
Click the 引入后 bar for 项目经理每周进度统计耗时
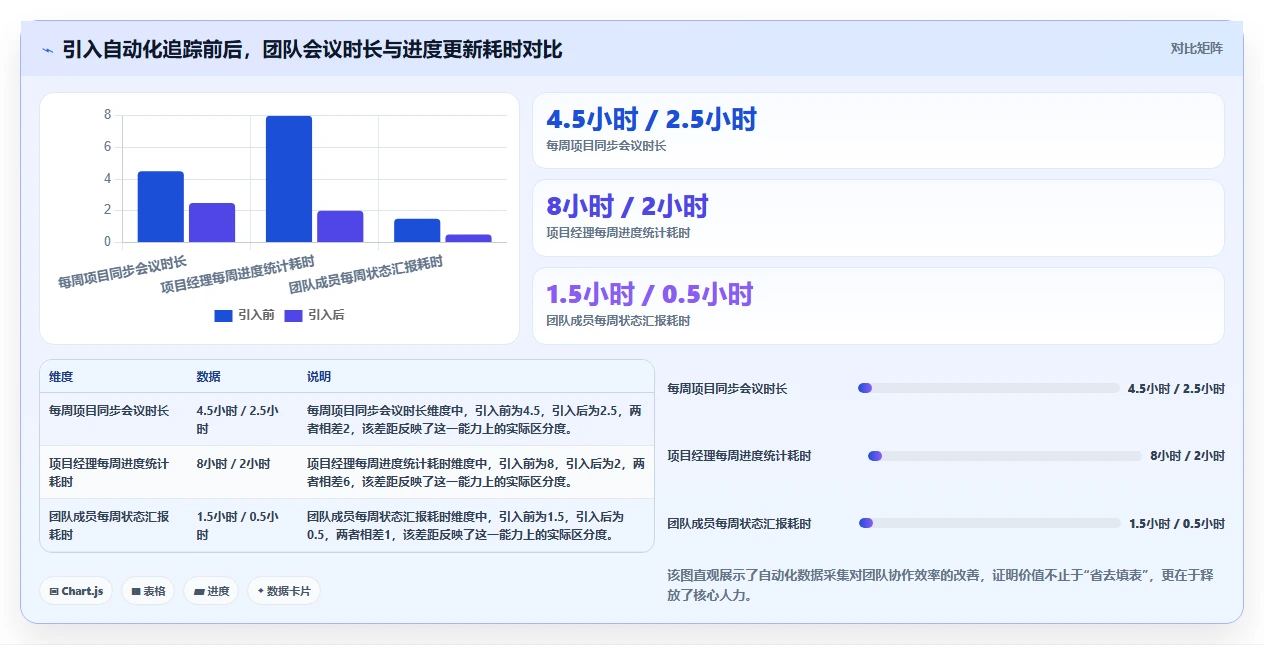click(340, 226)
